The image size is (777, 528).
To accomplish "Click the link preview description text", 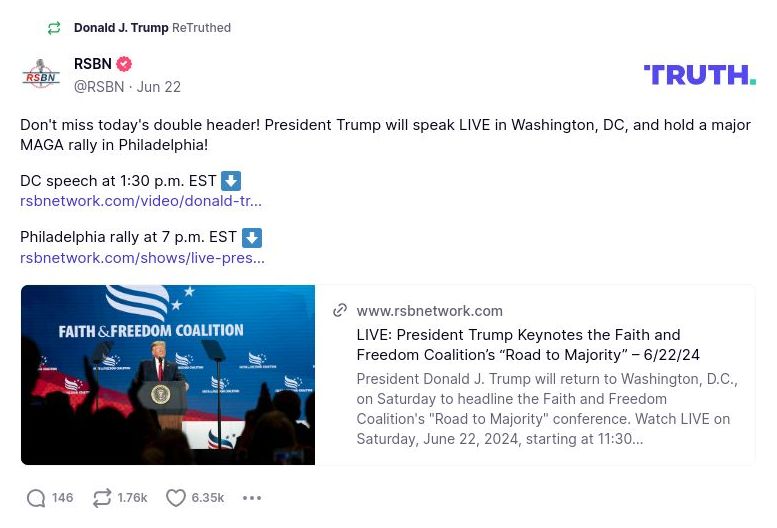I will pos(546,409).
